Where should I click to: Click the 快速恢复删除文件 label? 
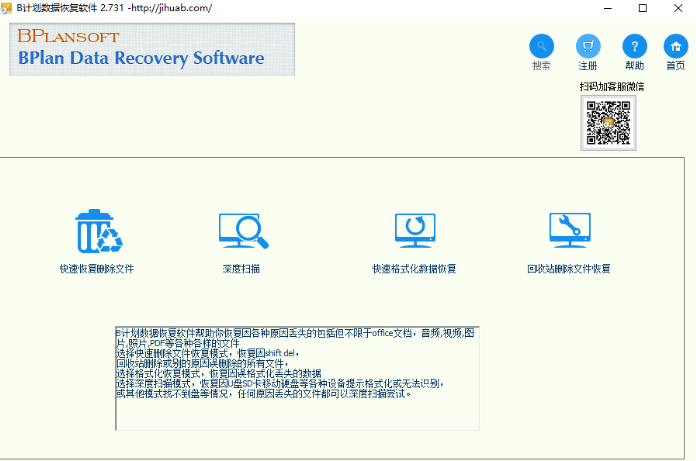[97, 269]
